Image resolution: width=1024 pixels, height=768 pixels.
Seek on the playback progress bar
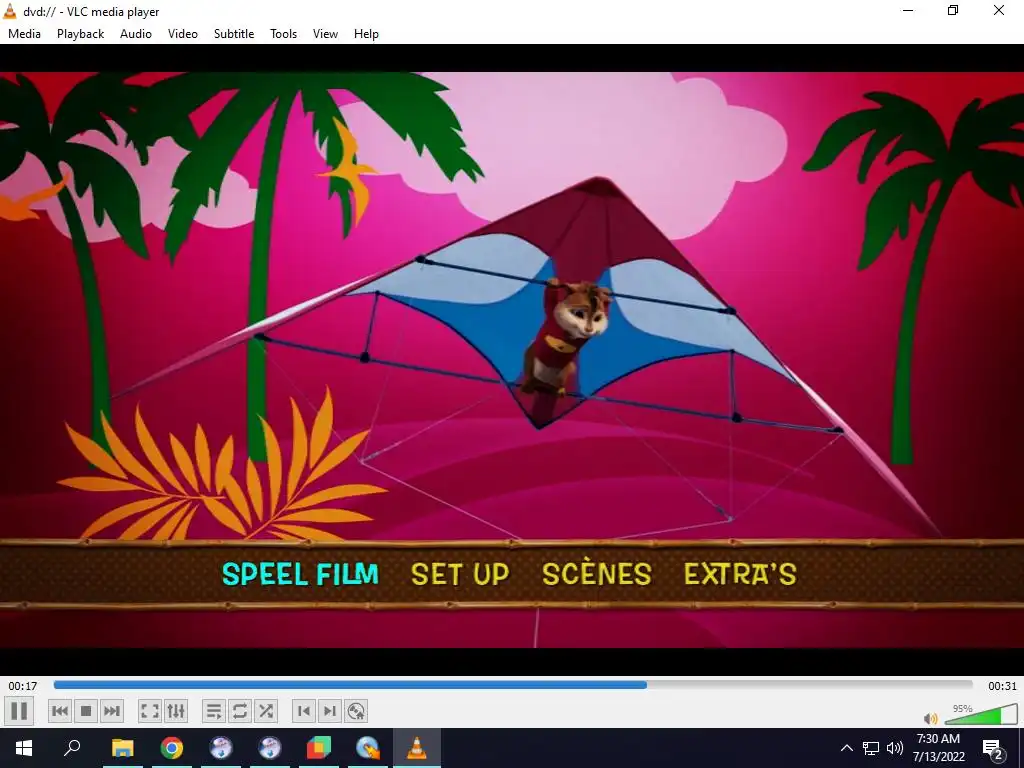[513, 685]
